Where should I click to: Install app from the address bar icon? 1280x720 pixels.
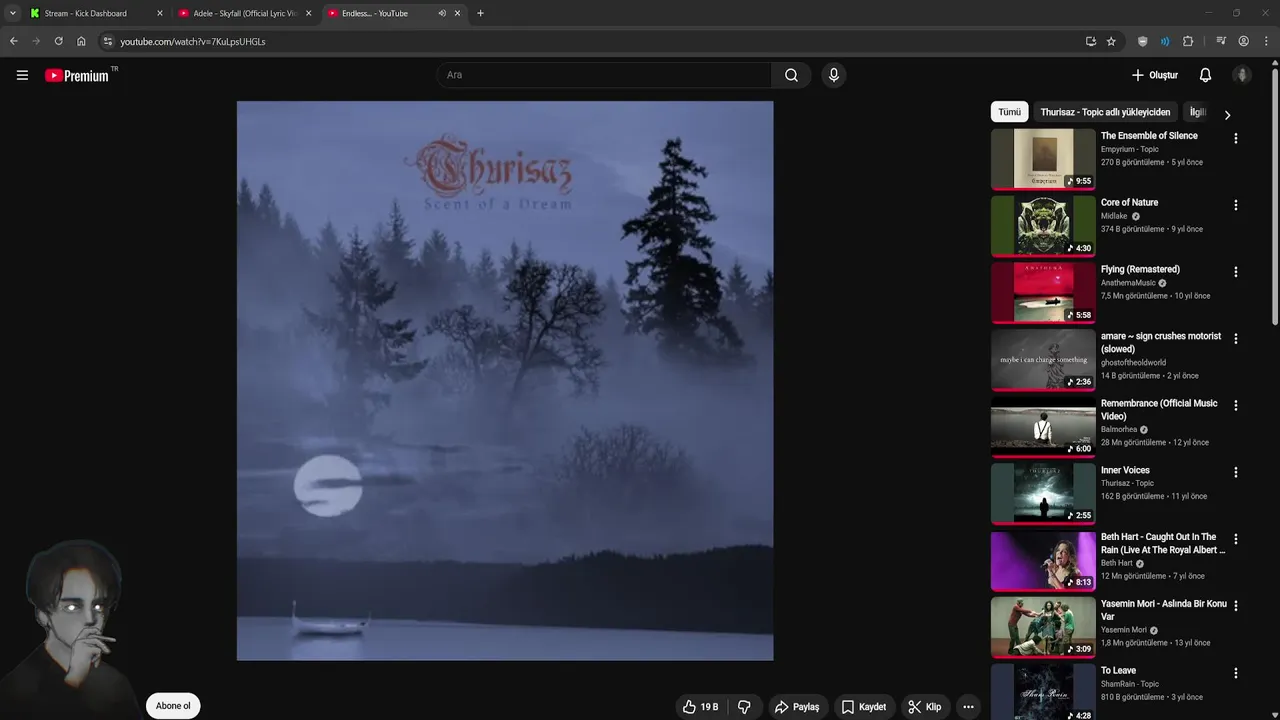1090,41
